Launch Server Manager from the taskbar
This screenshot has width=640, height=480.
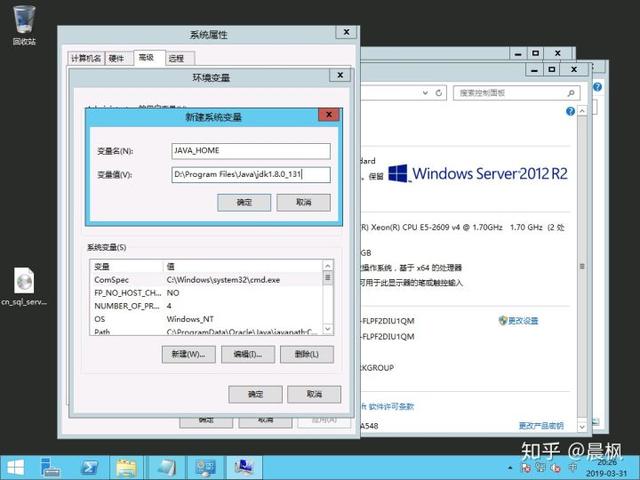(51, 468)
